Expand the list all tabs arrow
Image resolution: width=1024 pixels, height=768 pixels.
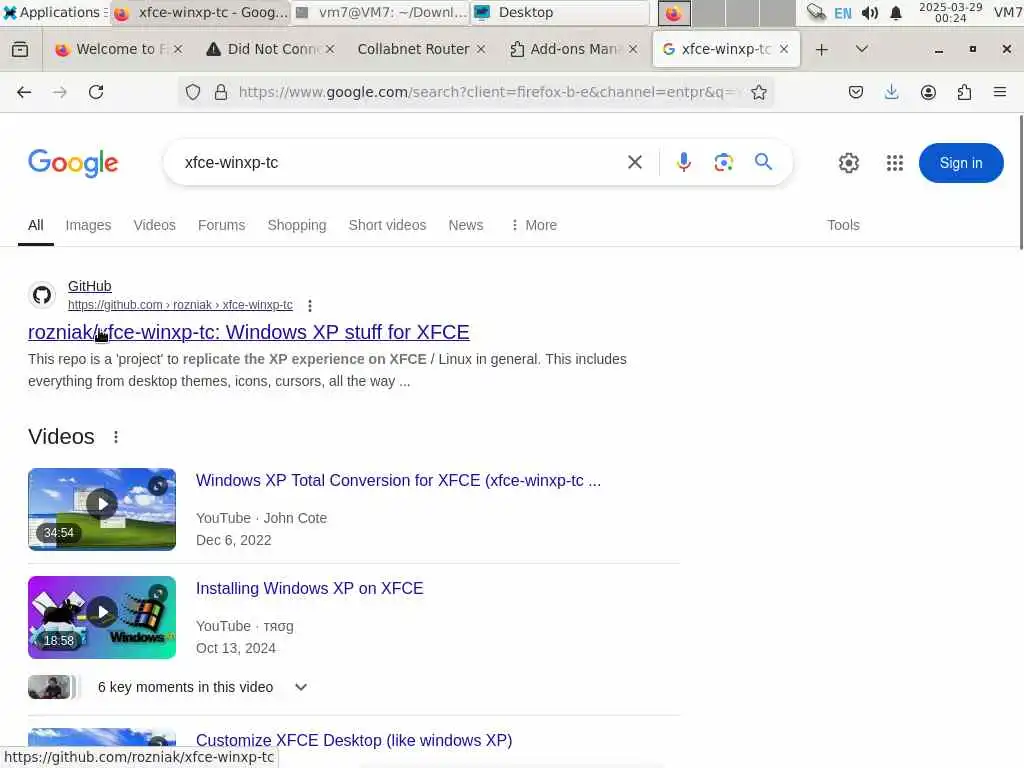click(861, 49)
